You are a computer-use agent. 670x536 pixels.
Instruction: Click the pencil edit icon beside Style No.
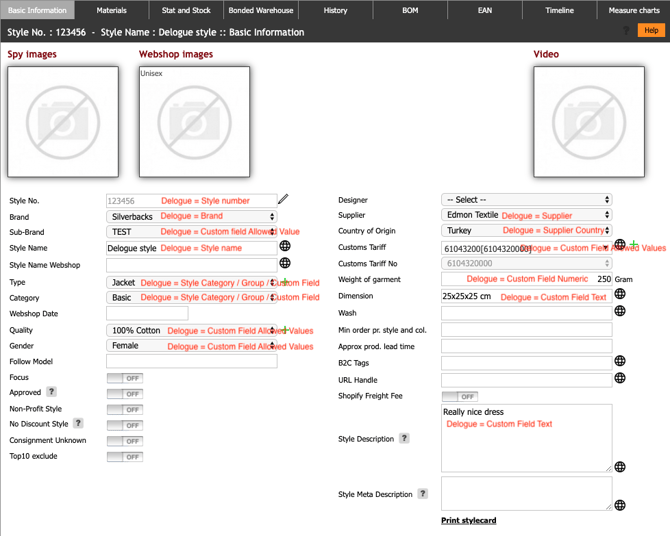pyautogui.click(x=284, y=200)
